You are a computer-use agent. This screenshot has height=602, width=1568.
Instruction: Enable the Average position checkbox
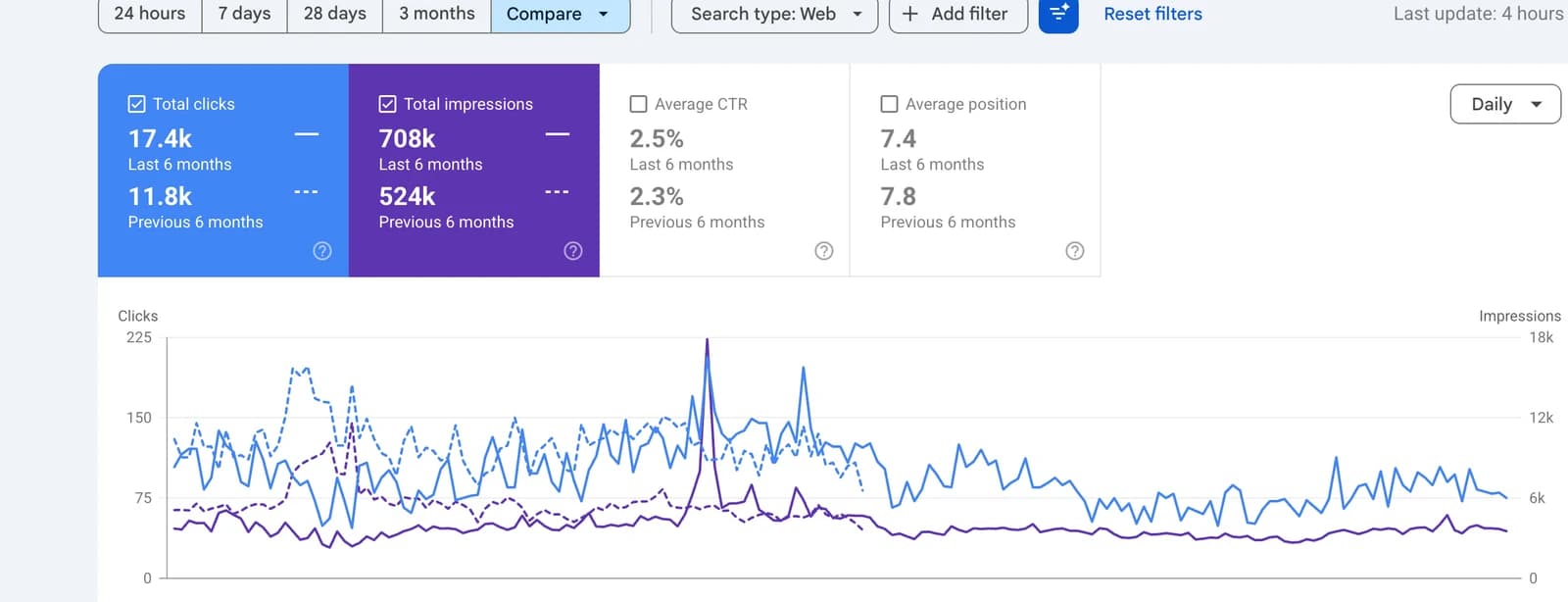[890, 104]
